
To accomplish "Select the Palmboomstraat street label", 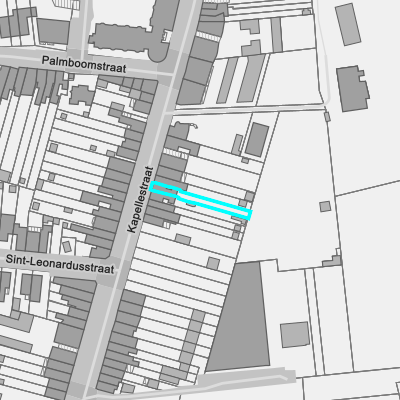I will [84, 64].
